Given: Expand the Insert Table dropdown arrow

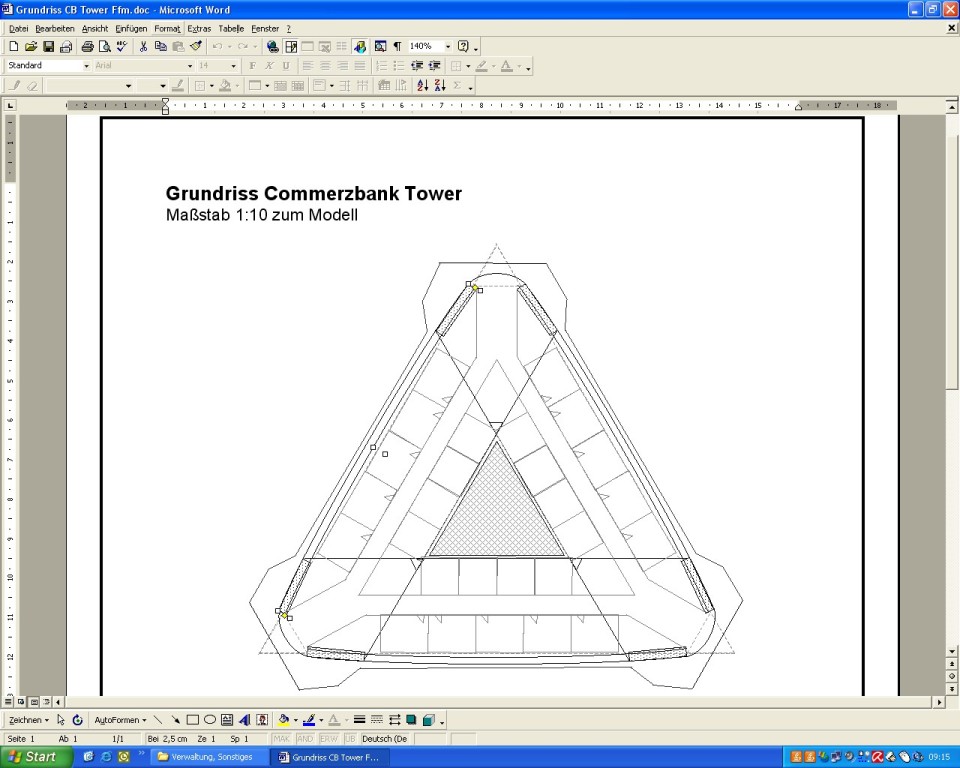Looking at the screenshot, I should pyautogui.click(x=267, y=86).
